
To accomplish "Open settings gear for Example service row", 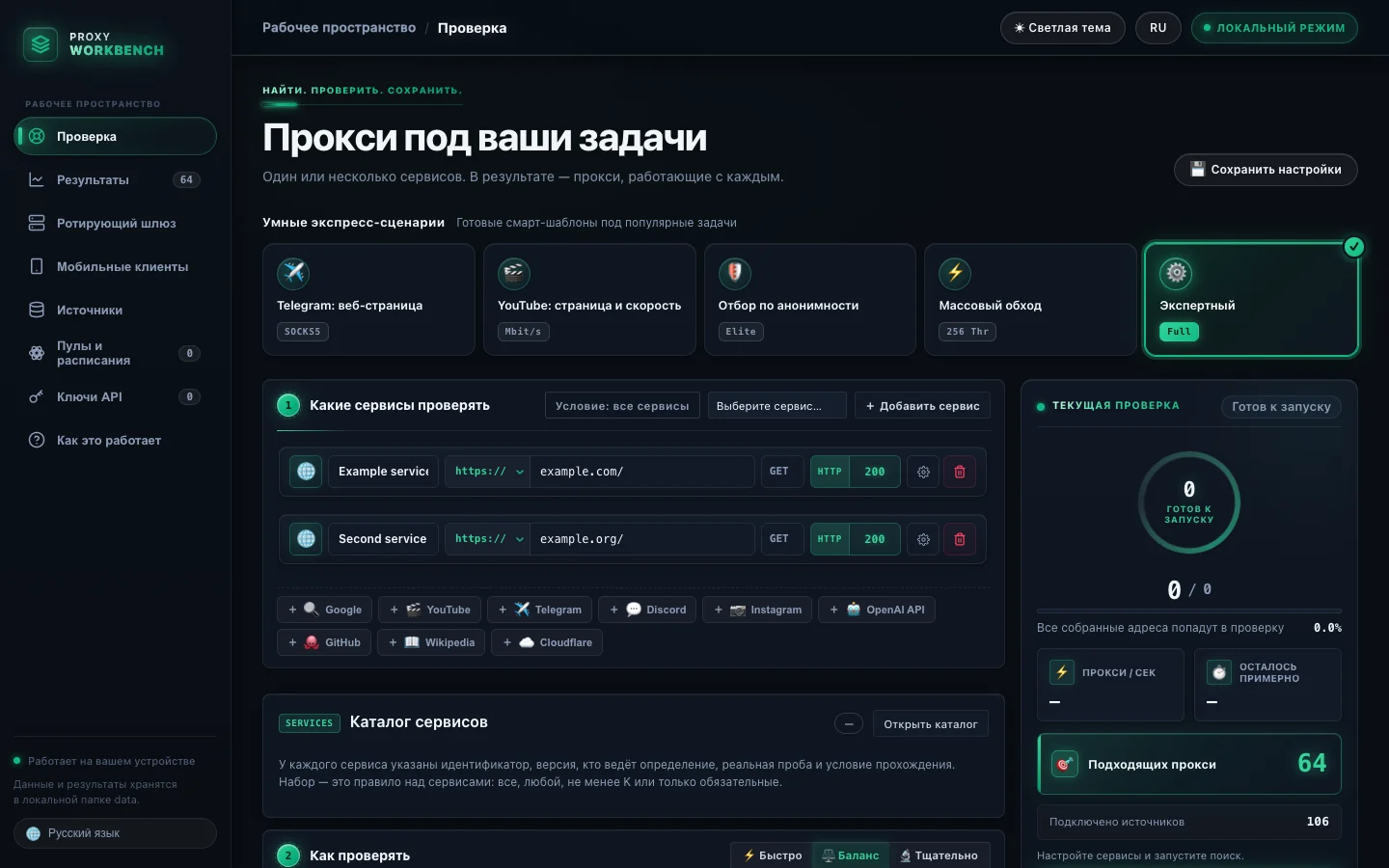I will (x=923, y=472).
